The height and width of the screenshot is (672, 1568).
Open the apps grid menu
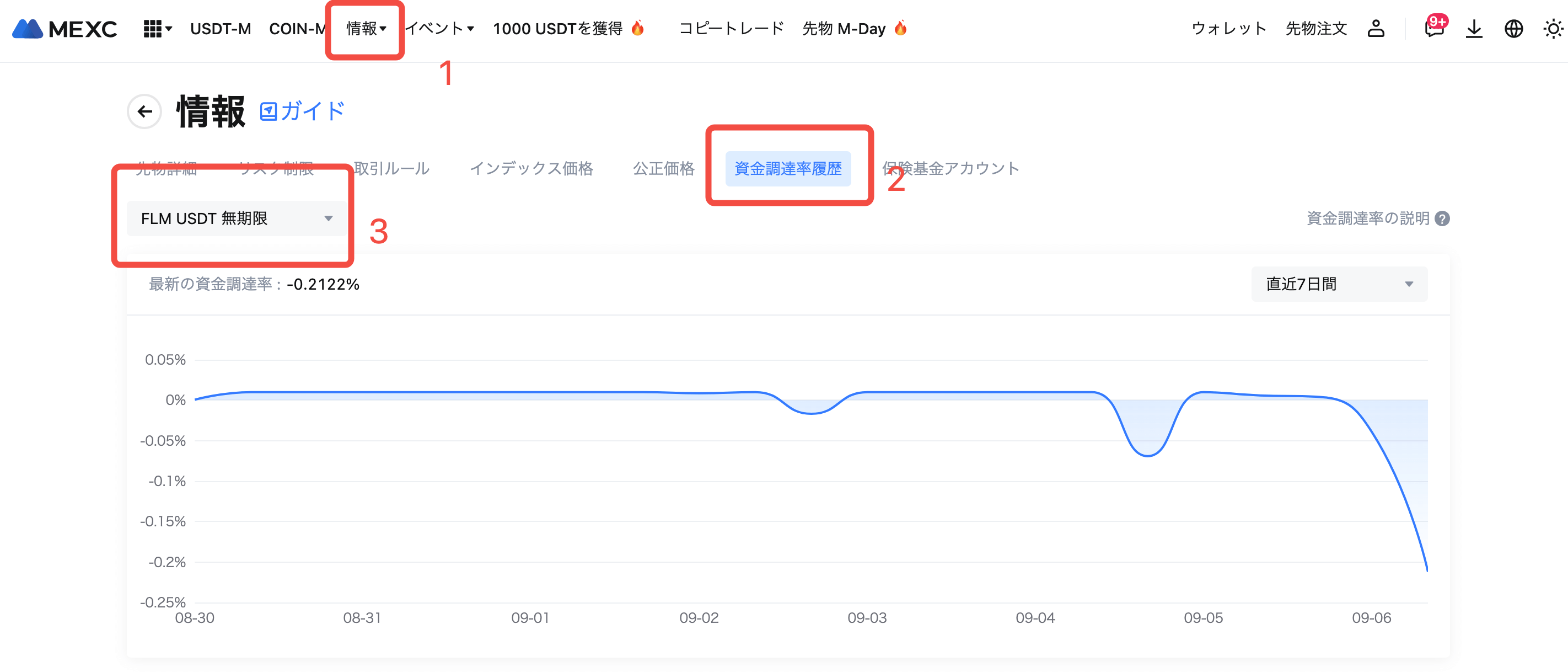157,29
